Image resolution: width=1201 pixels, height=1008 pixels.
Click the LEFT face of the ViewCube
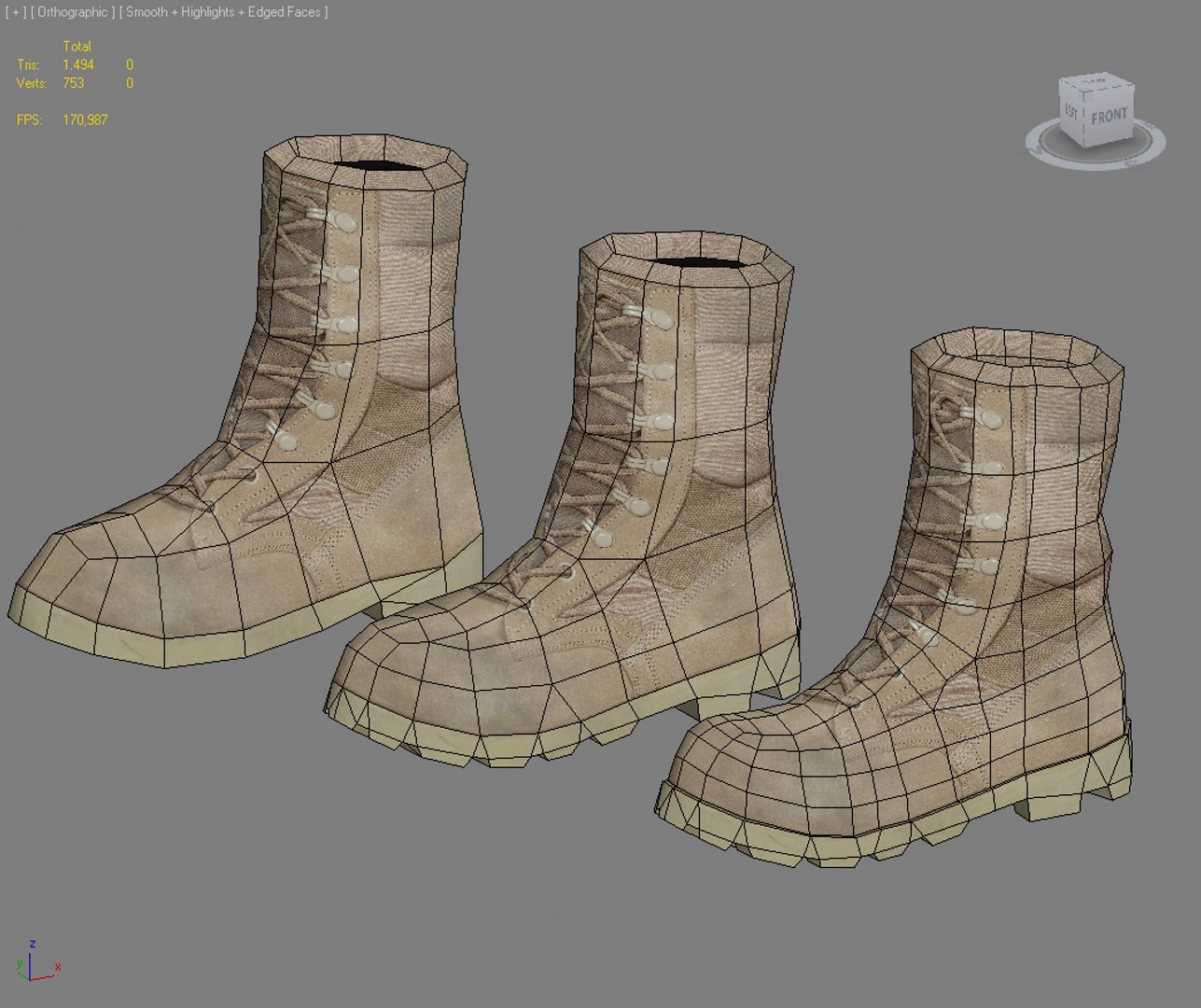(x=1071, y=111)
